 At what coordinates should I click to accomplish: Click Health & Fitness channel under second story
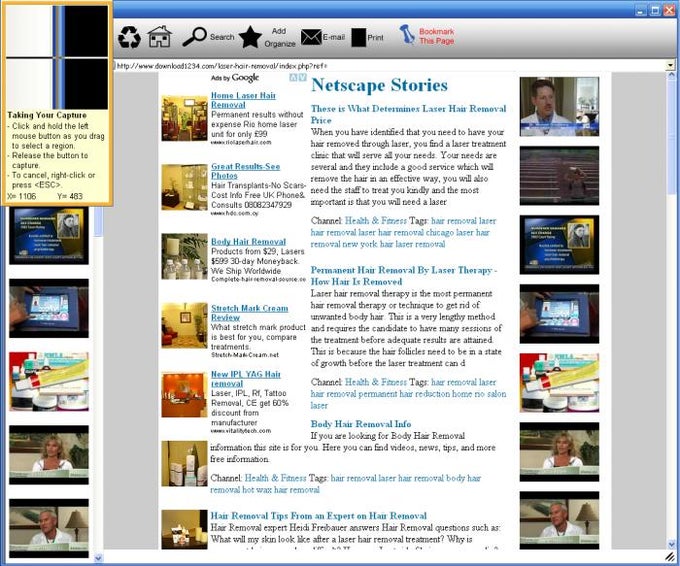(376, 382)
